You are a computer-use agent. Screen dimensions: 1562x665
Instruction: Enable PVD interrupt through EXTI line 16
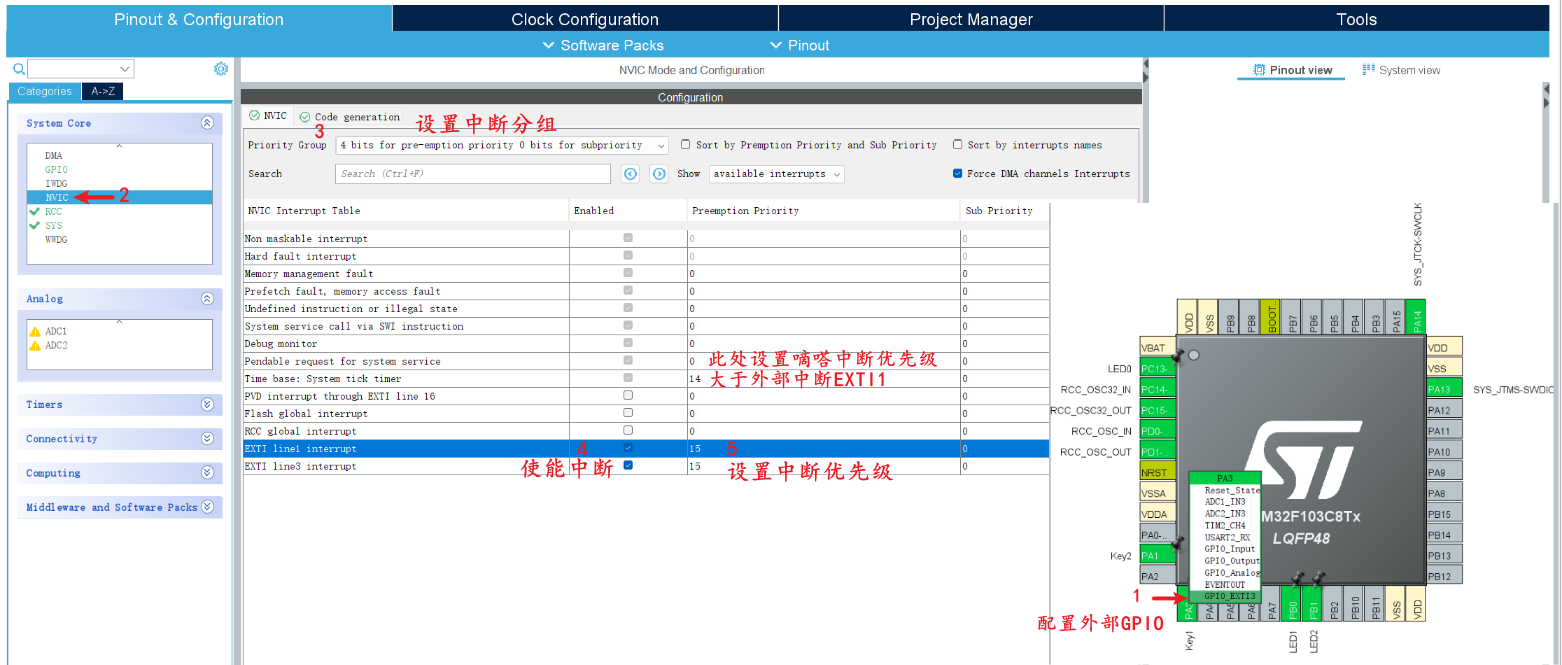pos(628,396)
